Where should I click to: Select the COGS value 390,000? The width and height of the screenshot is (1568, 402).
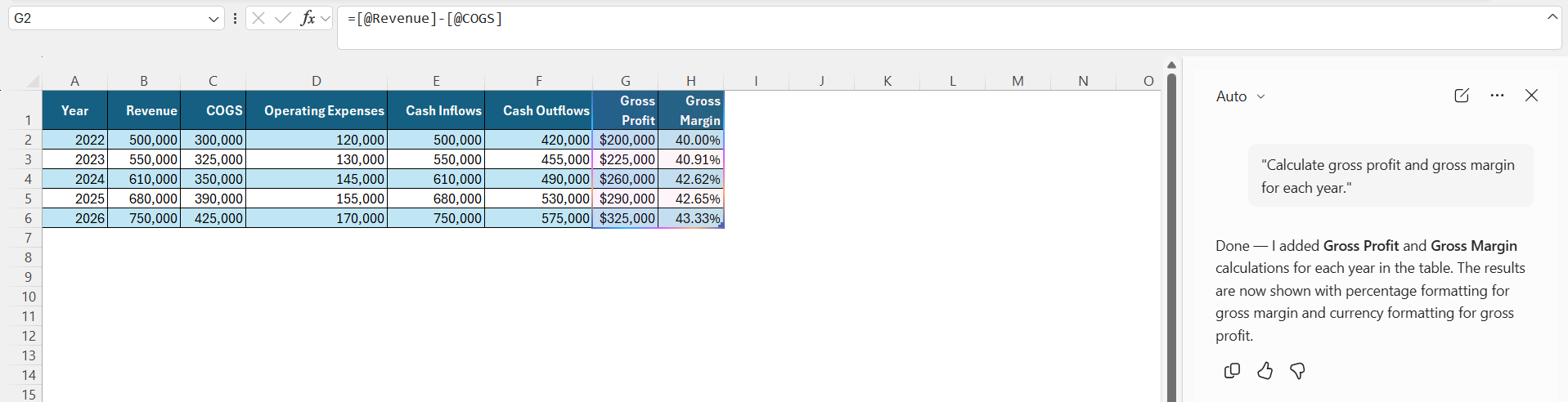click(x=213, y=199)
